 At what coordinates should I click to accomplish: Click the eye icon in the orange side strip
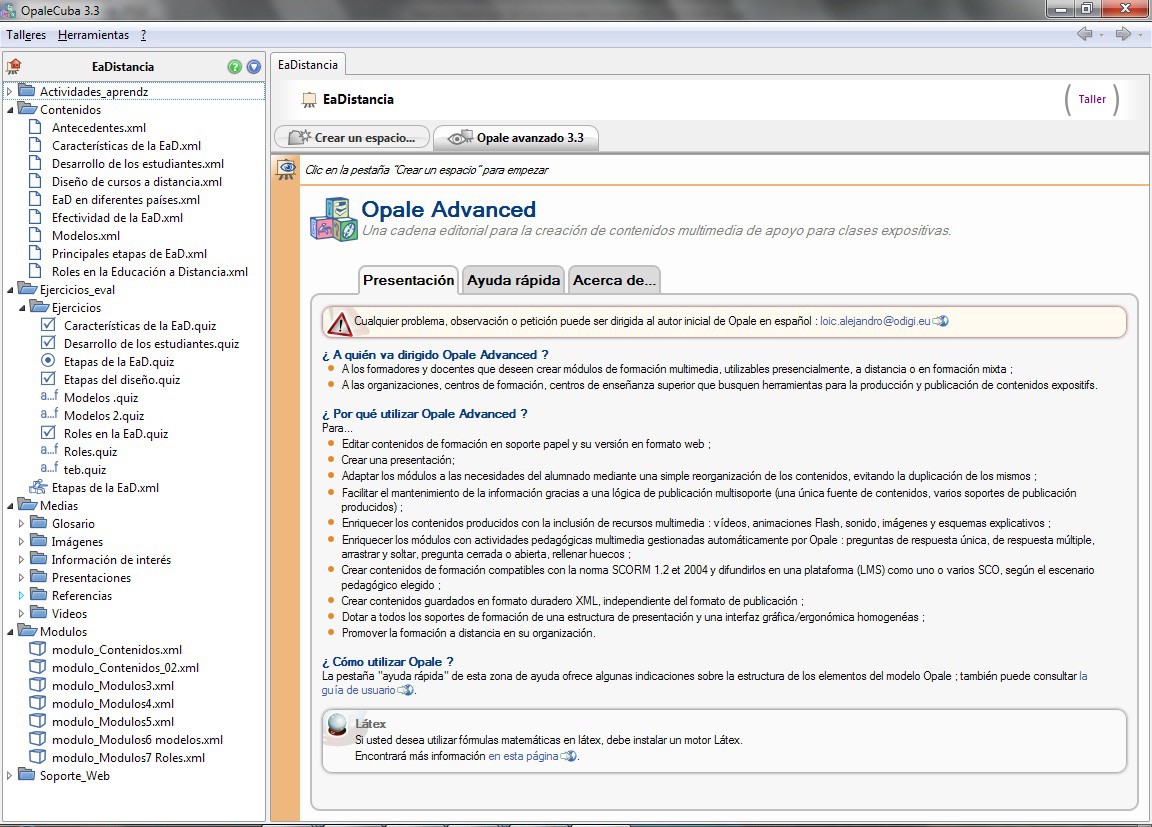[x=285, y=169]
